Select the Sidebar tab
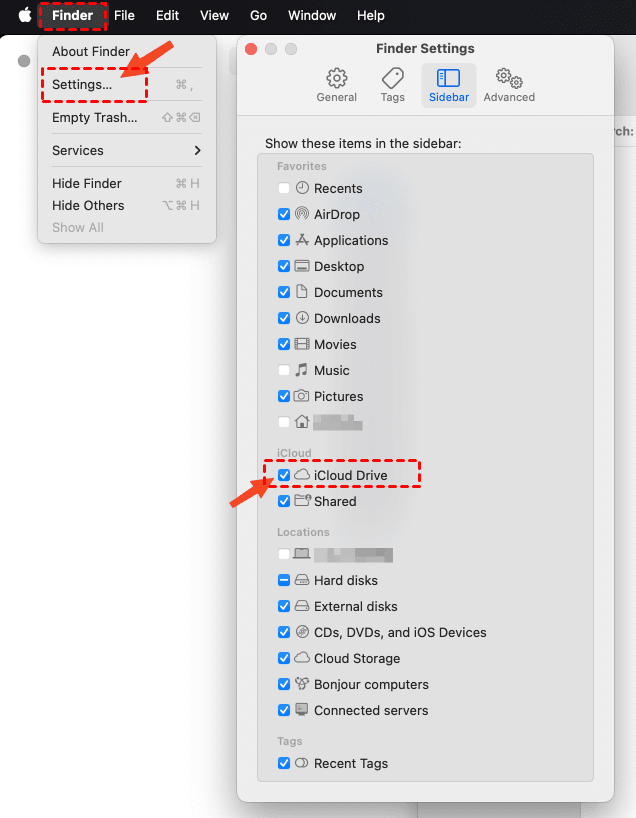This screenshot has height=818, width=636. (x=449, y=84)
